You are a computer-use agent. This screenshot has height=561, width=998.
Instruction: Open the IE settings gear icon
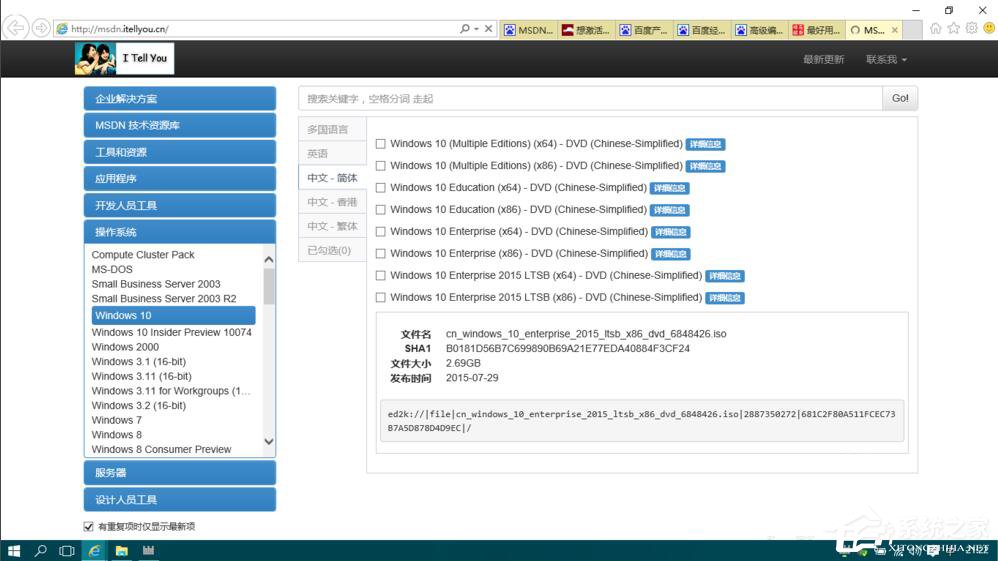(x=971, y=29)
